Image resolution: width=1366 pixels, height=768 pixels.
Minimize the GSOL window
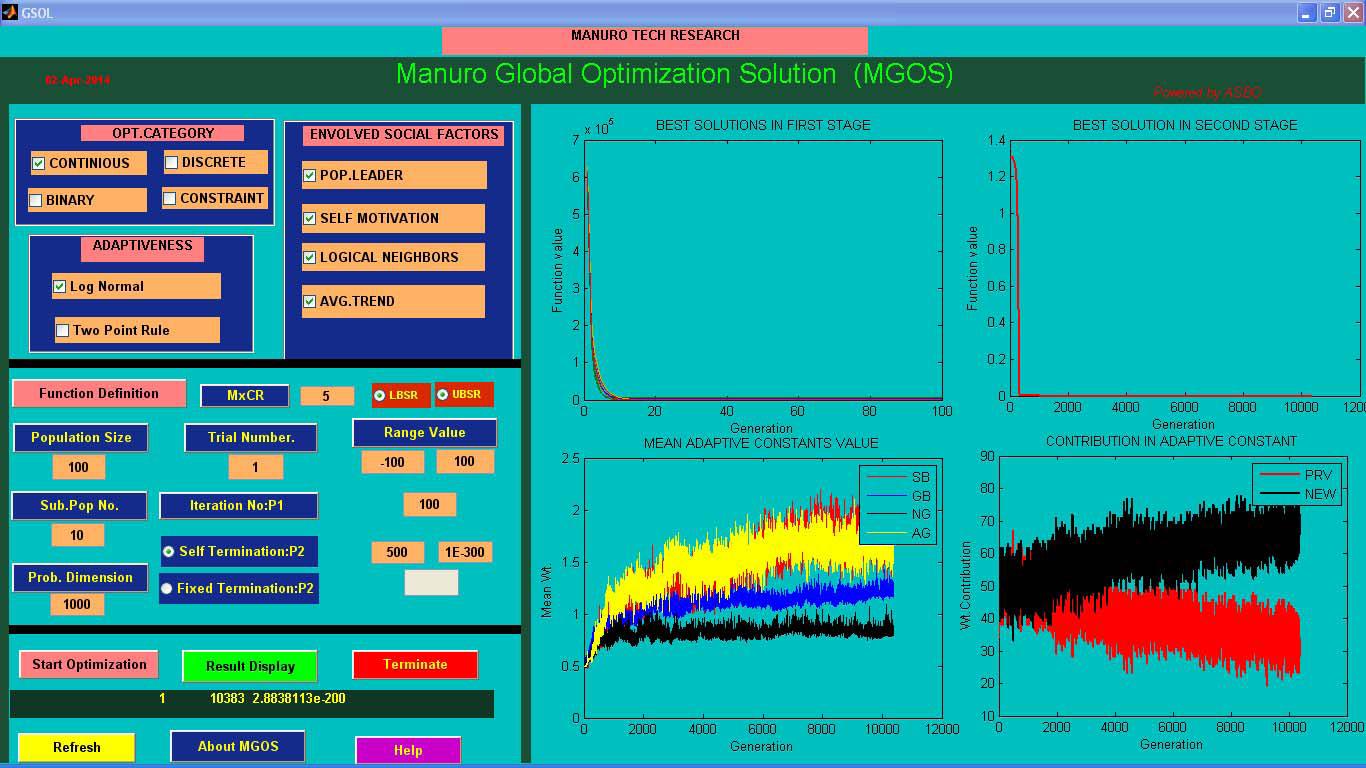coord(1307,13)
